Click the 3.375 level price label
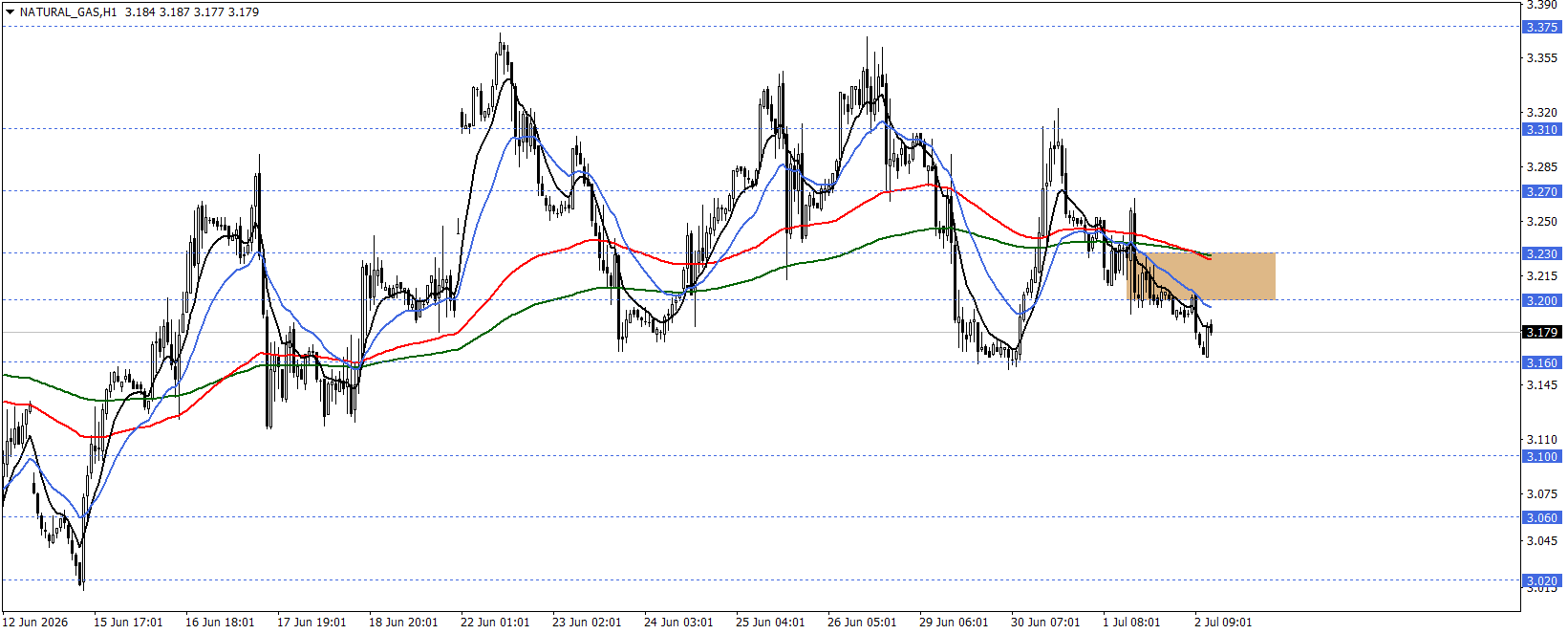 (x=1541, y=27)
